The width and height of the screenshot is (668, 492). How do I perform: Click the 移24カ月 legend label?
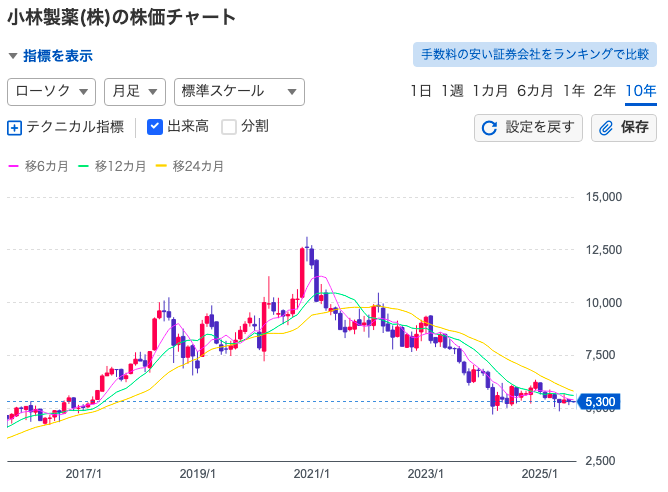(198, 166)
